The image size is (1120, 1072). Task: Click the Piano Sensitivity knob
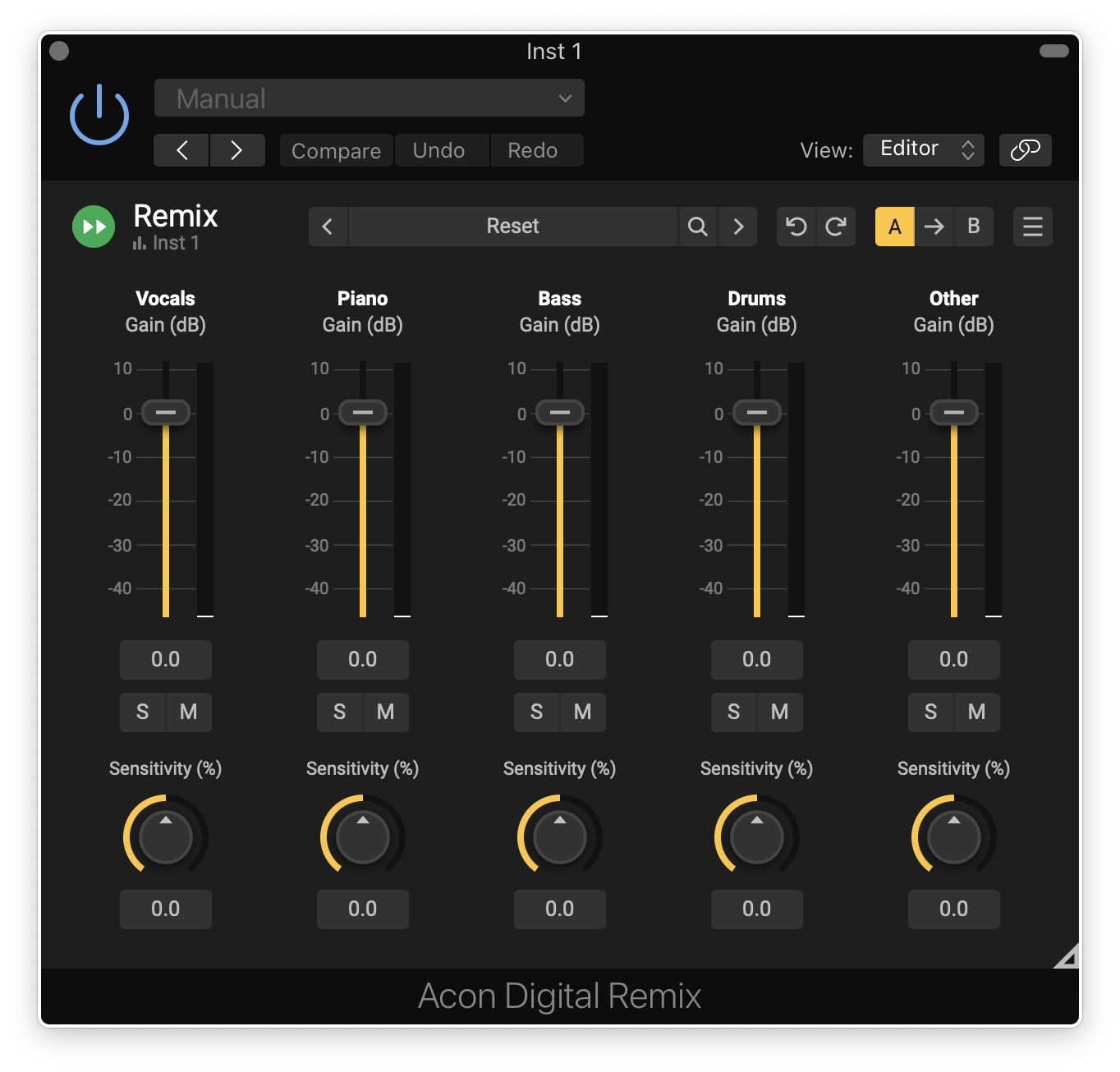click(x=363, y=836)
